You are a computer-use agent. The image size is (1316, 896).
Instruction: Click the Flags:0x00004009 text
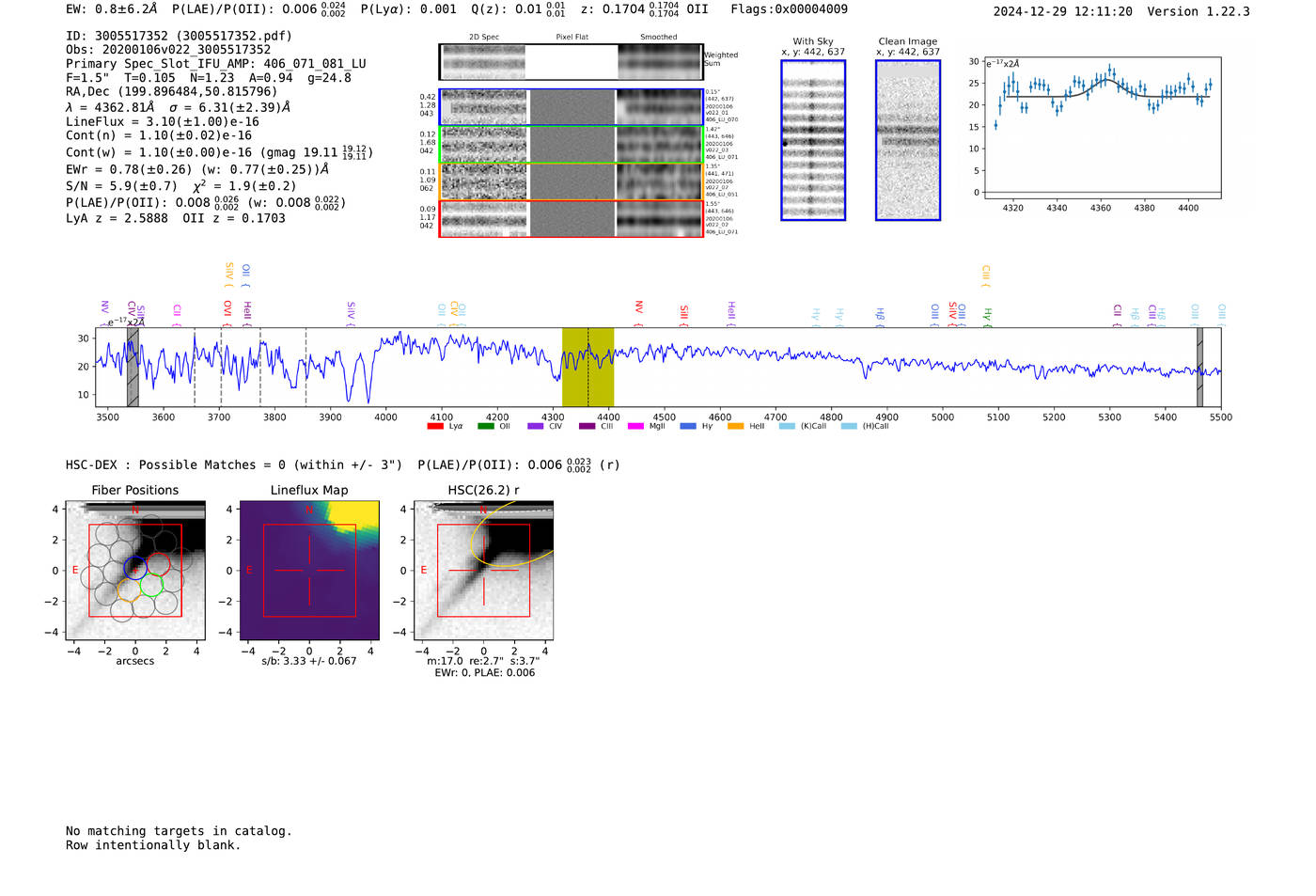coord(789,9)
